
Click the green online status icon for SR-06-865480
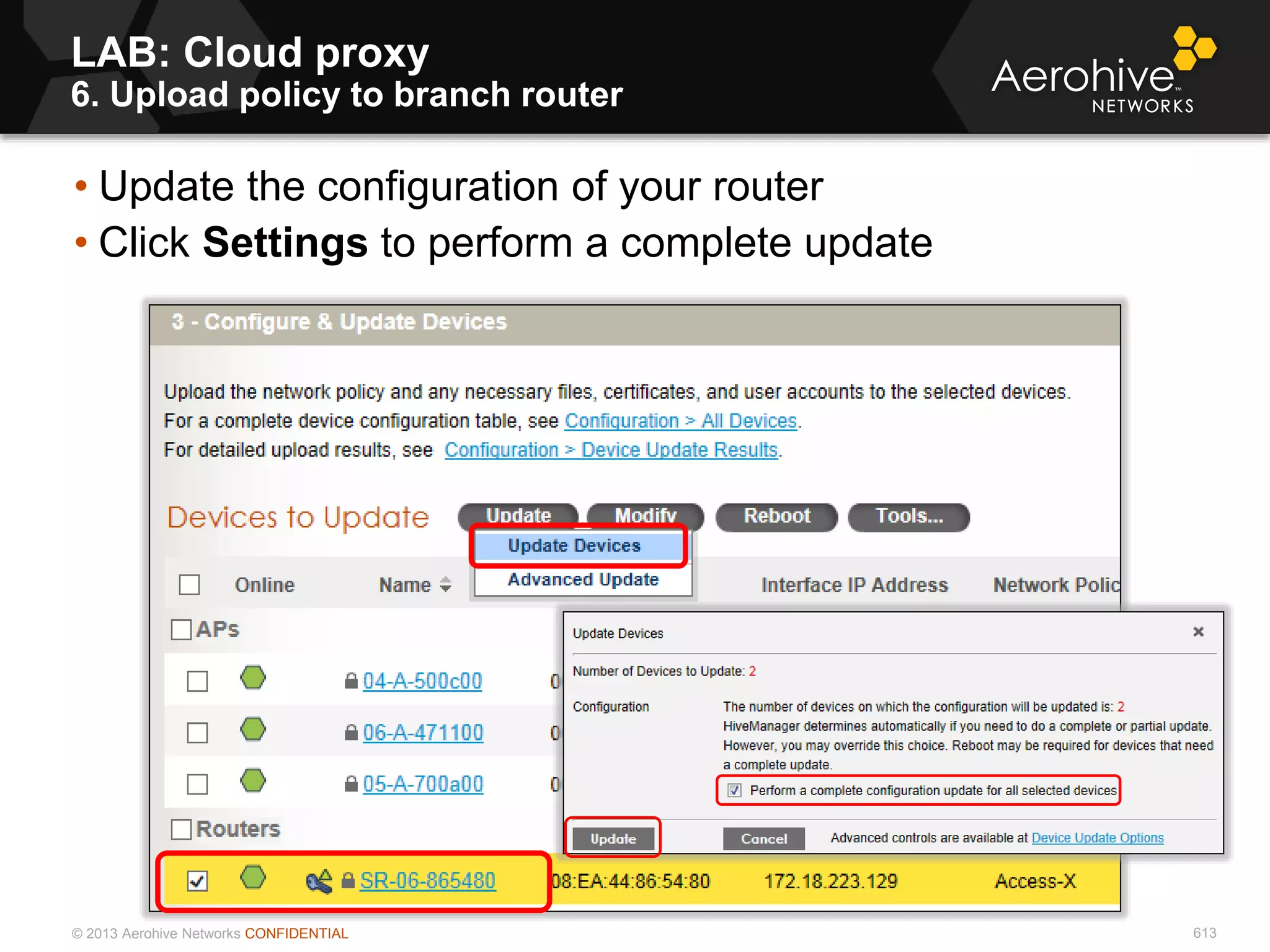(x=253, y=878)
